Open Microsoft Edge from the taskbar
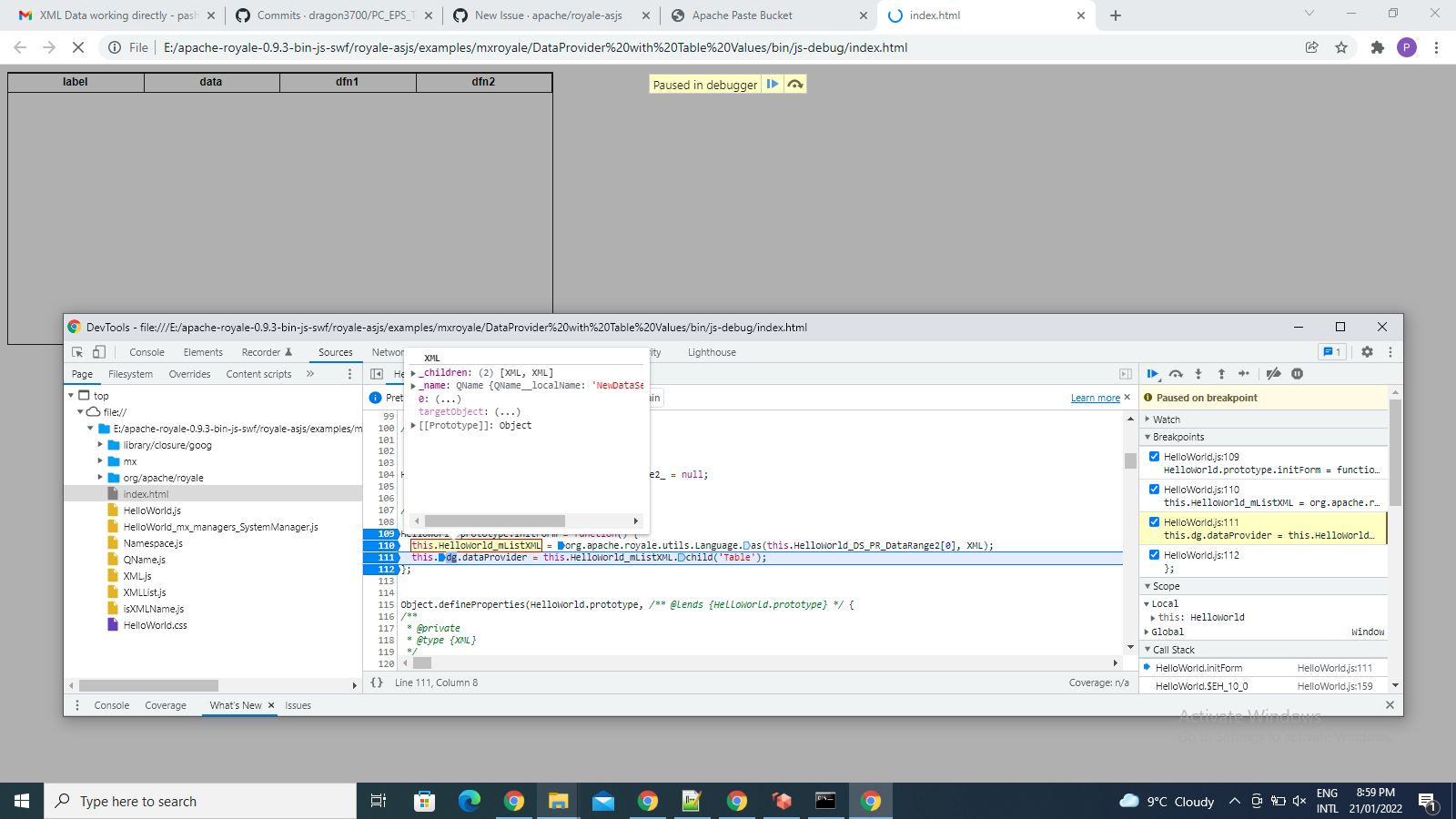This screenshot has height=819, width=1456. pos(469,801)
